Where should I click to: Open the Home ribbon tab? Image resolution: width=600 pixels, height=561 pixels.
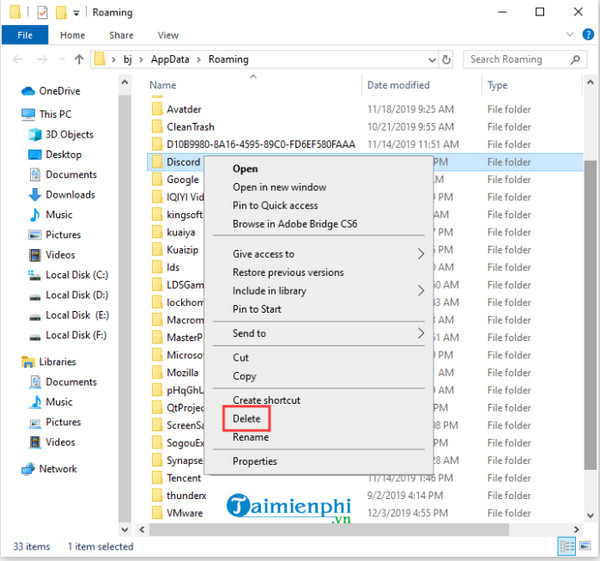coord(72,35)
